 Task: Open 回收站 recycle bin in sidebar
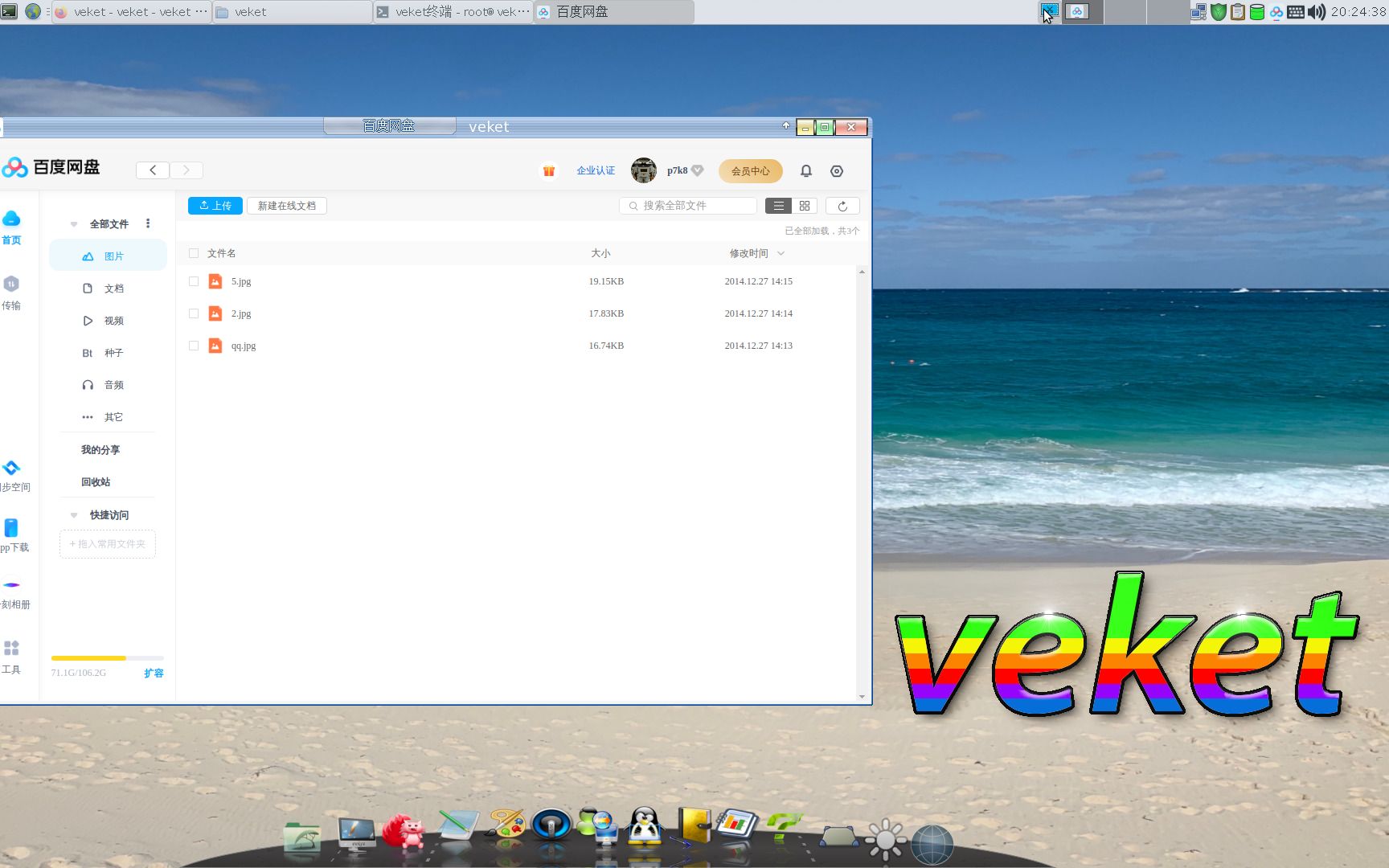point(96,482)
